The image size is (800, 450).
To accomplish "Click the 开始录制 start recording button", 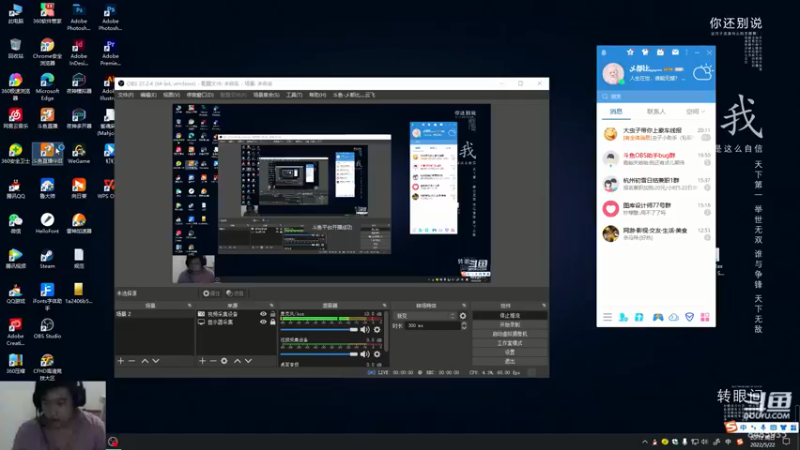I will 510,324.
